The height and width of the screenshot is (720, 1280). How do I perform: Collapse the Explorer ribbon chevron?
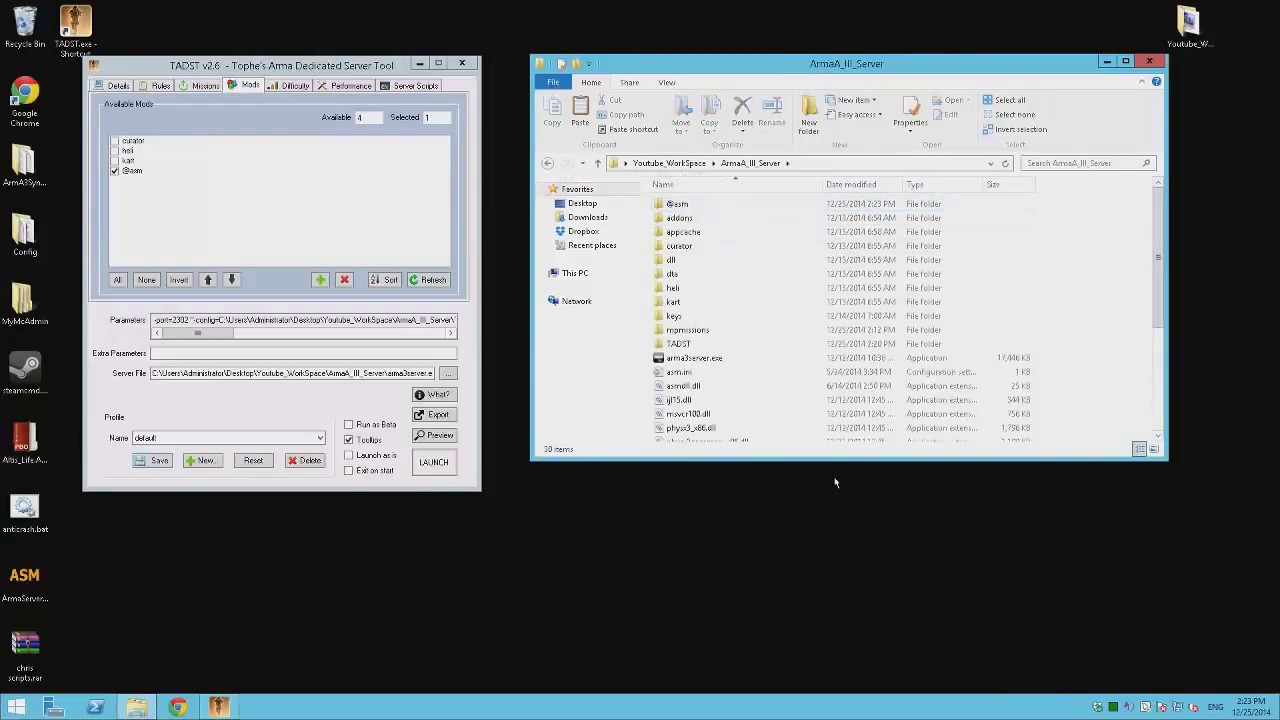[1142, 82]
